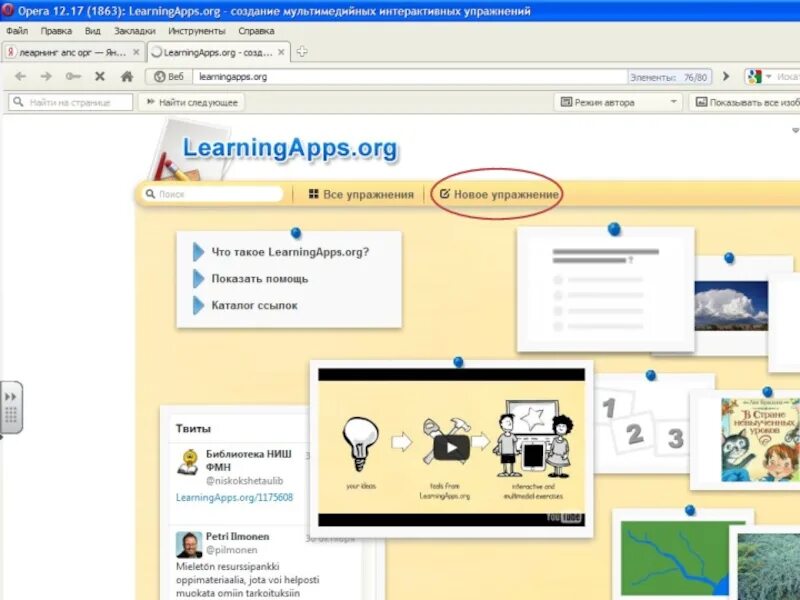The width and height of the screenshot is (800, 600).
Task: Go to the home page icon
Action: (x=127, y=77)
